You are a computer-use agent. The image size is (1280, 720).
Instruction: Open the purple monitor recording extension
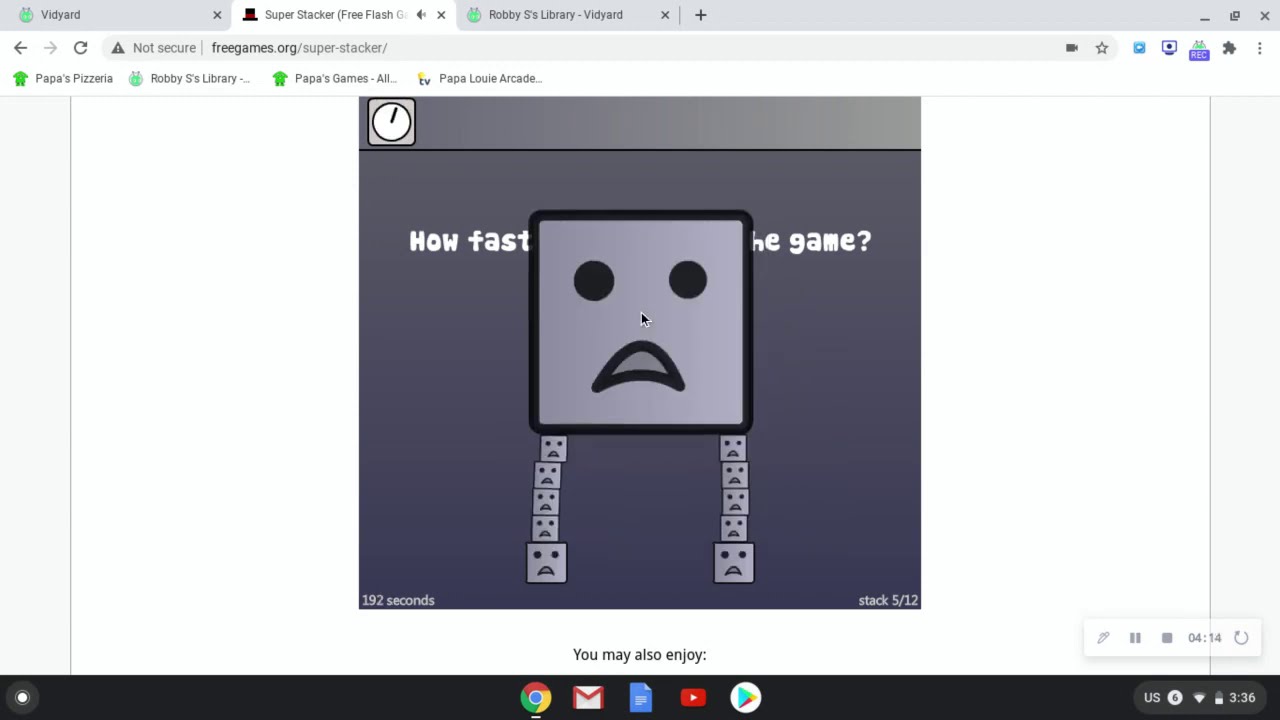1169,48
